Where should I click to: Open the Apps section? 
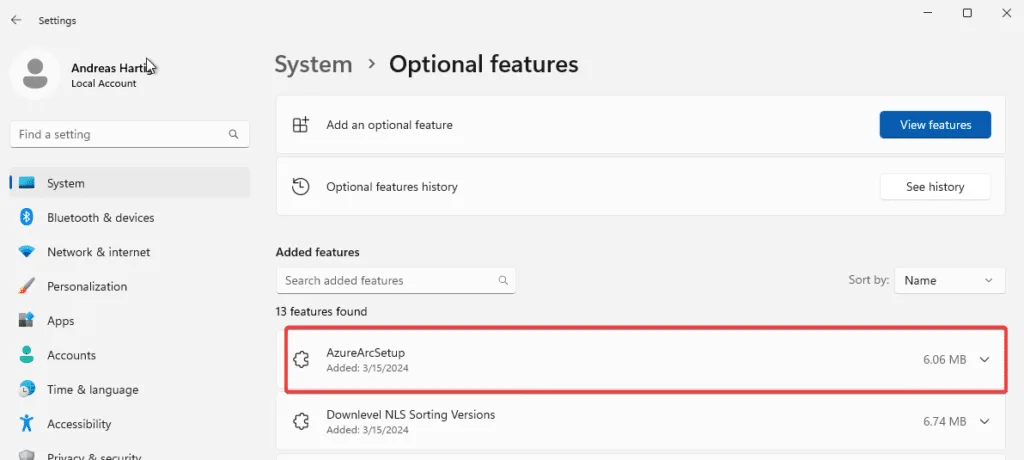coord(130,321)
